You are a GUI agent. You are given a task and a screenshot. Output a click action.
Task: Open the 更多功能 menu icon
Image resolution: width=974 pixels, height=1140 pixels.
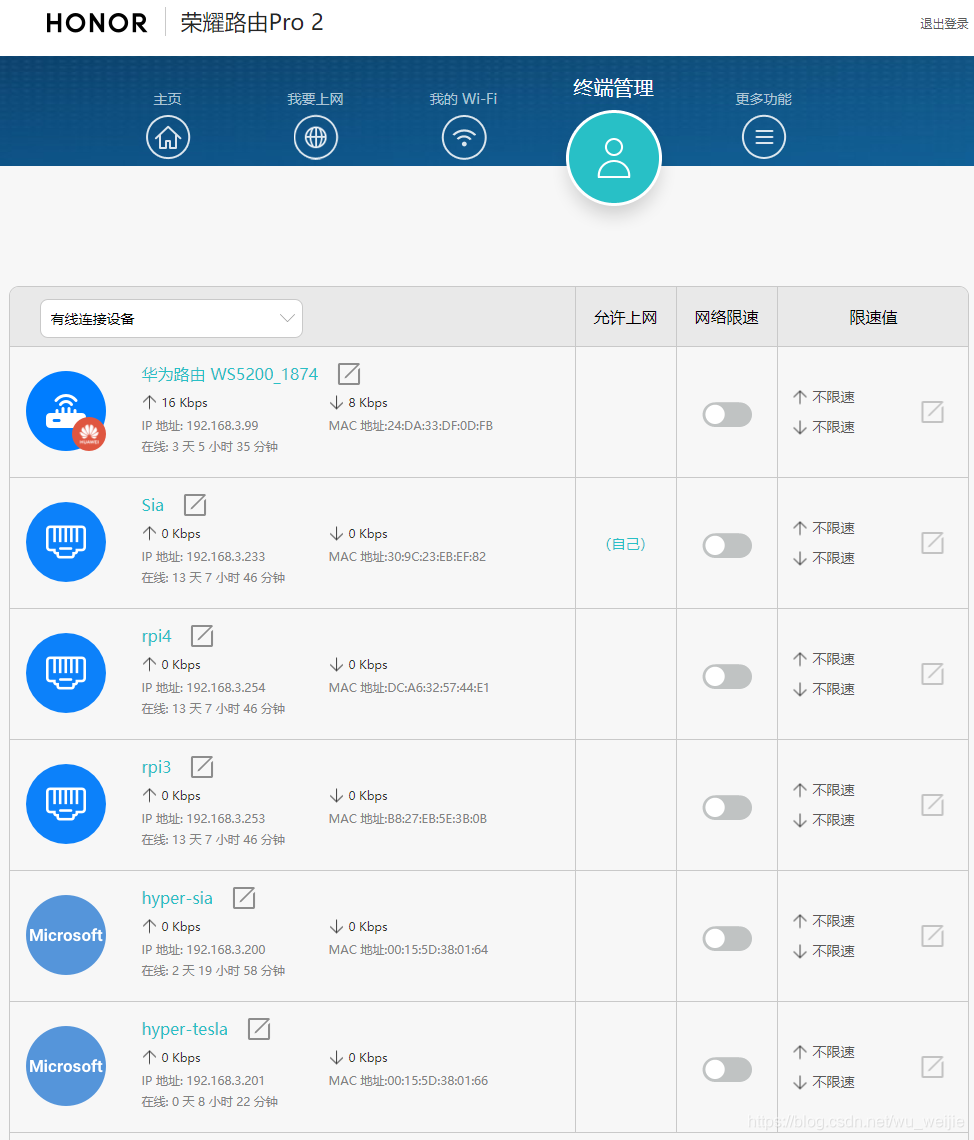click(764, 137)
